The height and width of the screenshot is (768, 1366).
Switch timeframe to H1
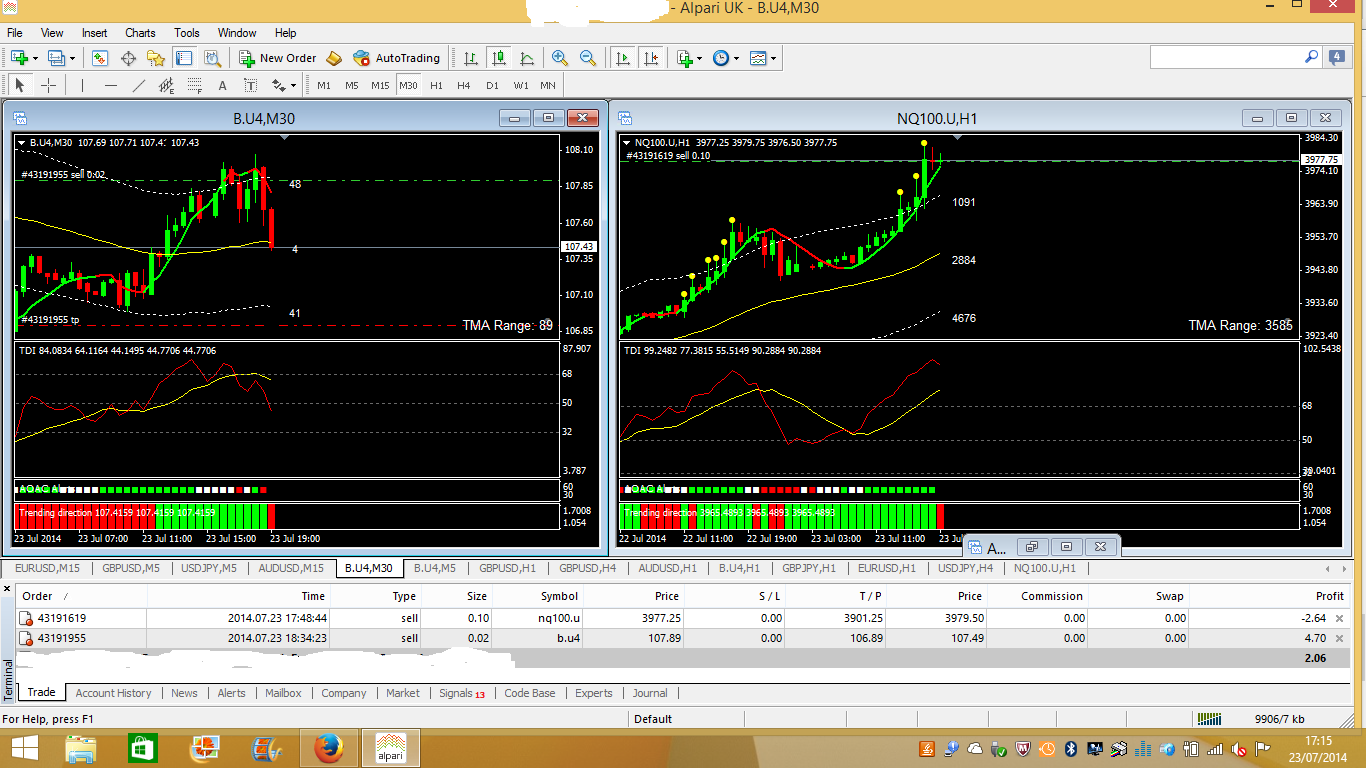coord(436,85)
